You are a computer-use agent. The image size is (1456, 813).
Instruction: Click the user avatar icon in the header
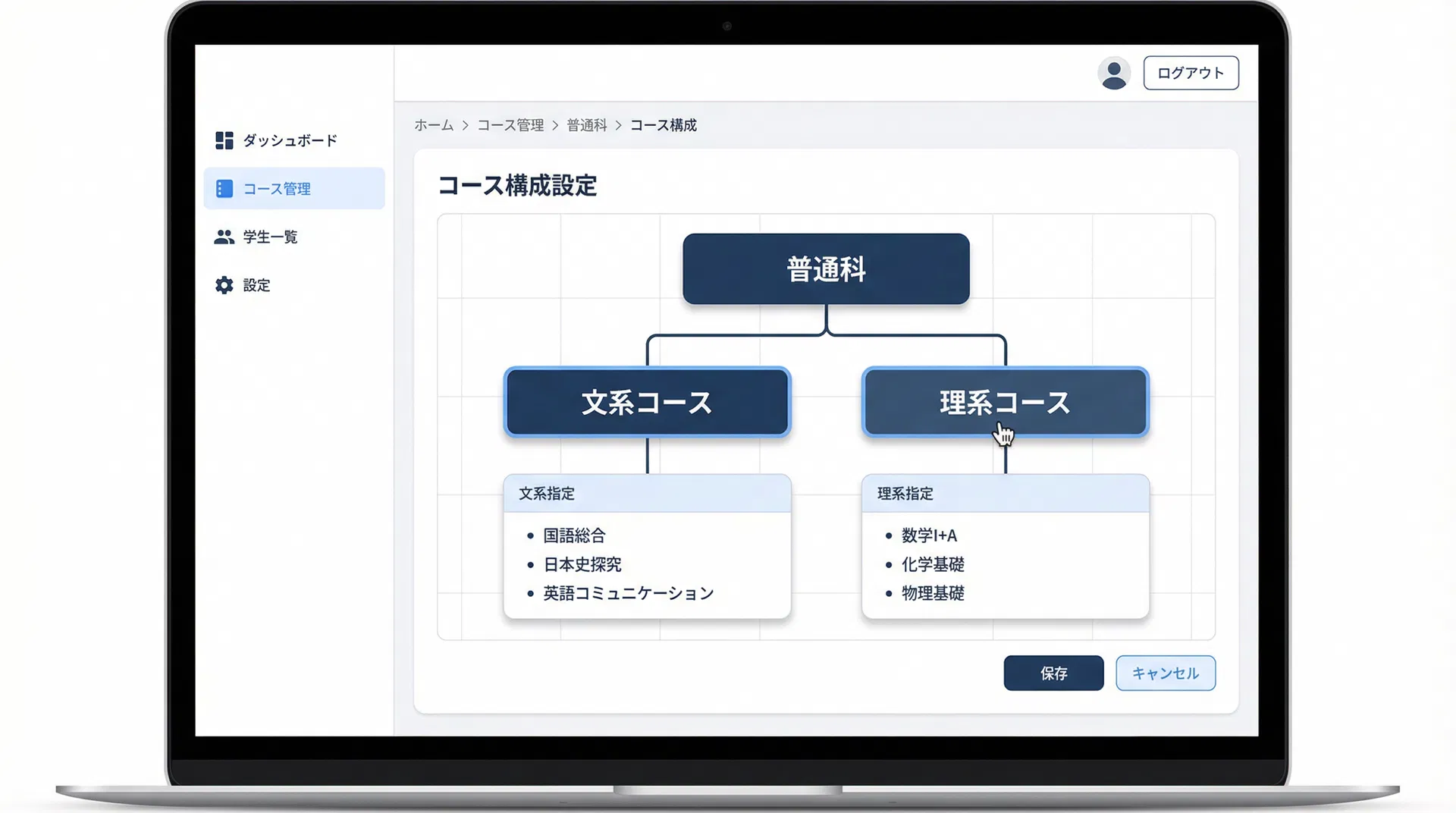(1113, 73)
